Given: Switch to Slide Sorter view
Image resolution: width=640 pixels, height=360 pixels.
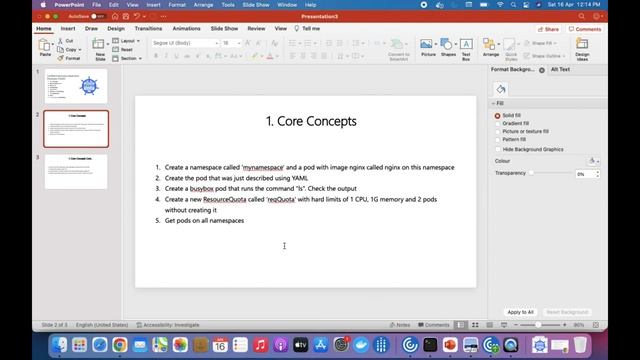Looking at the screenshot, I should (475, 325).
